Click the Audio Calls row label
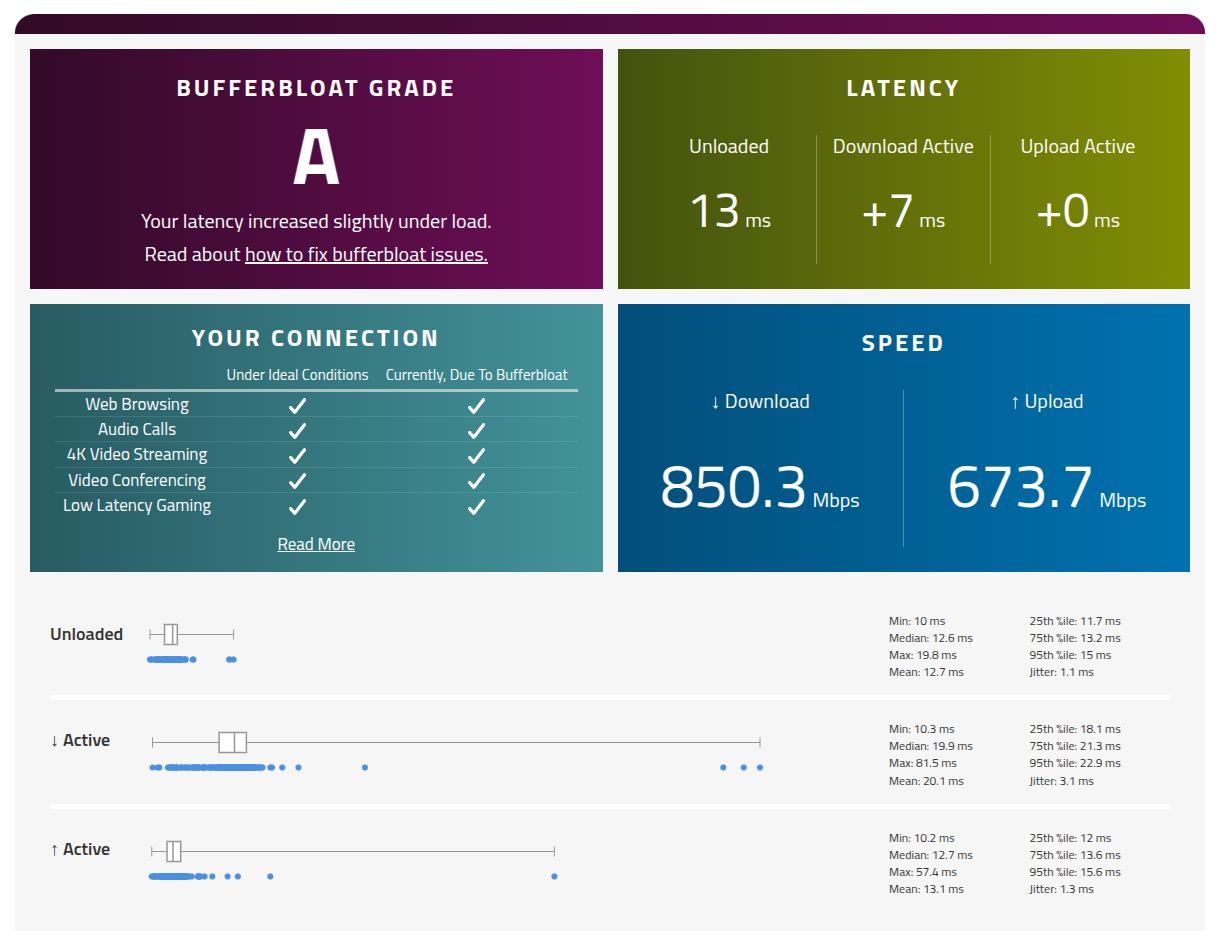The width and height of the screenshot is (1232, 931). pos(137,429)
